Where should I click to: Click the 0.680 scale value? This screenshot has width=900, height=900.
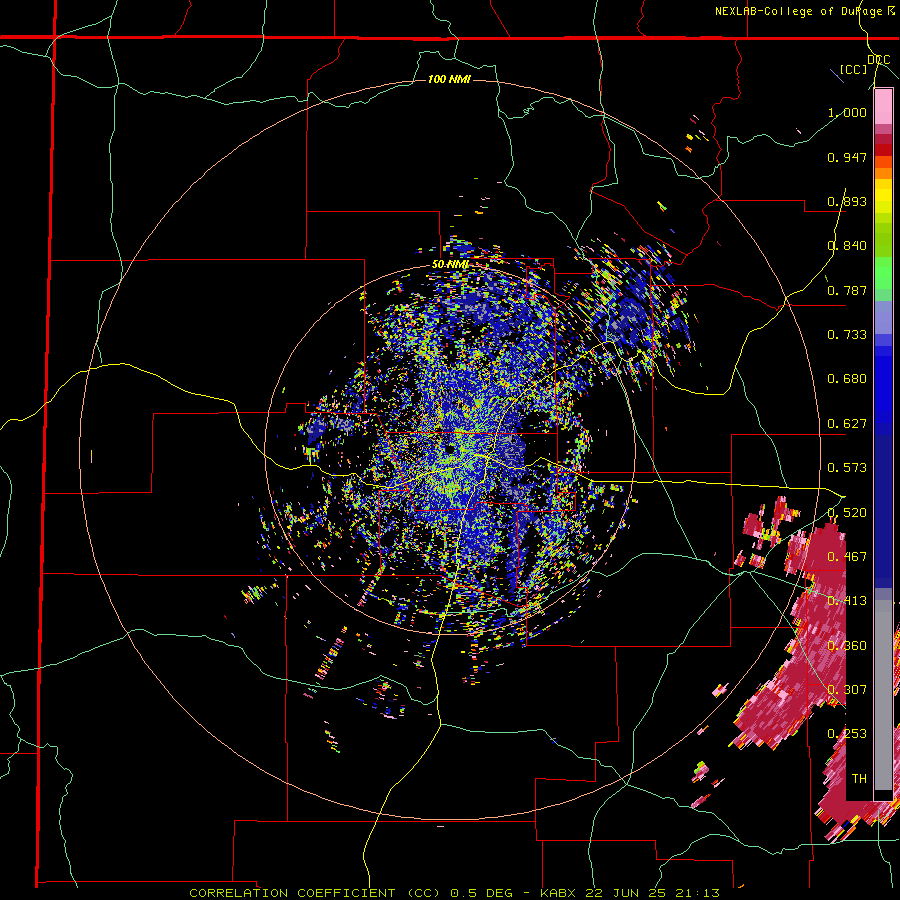coord(847,379)
